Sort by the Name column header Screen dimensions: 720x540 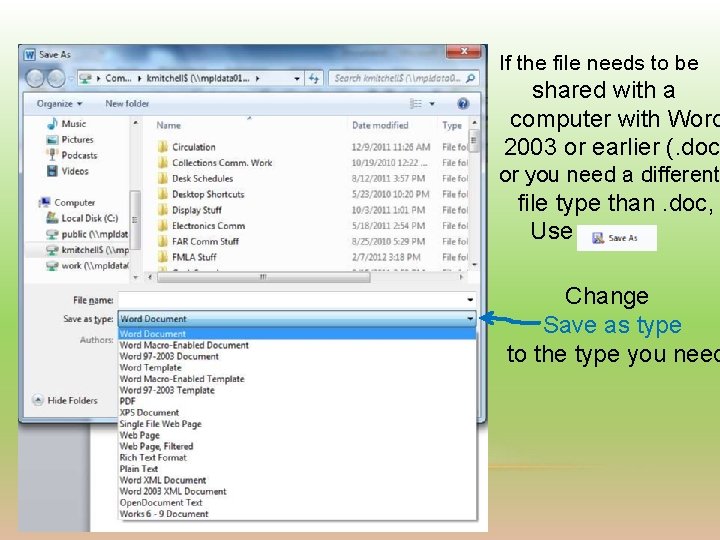tap(168, 125)
